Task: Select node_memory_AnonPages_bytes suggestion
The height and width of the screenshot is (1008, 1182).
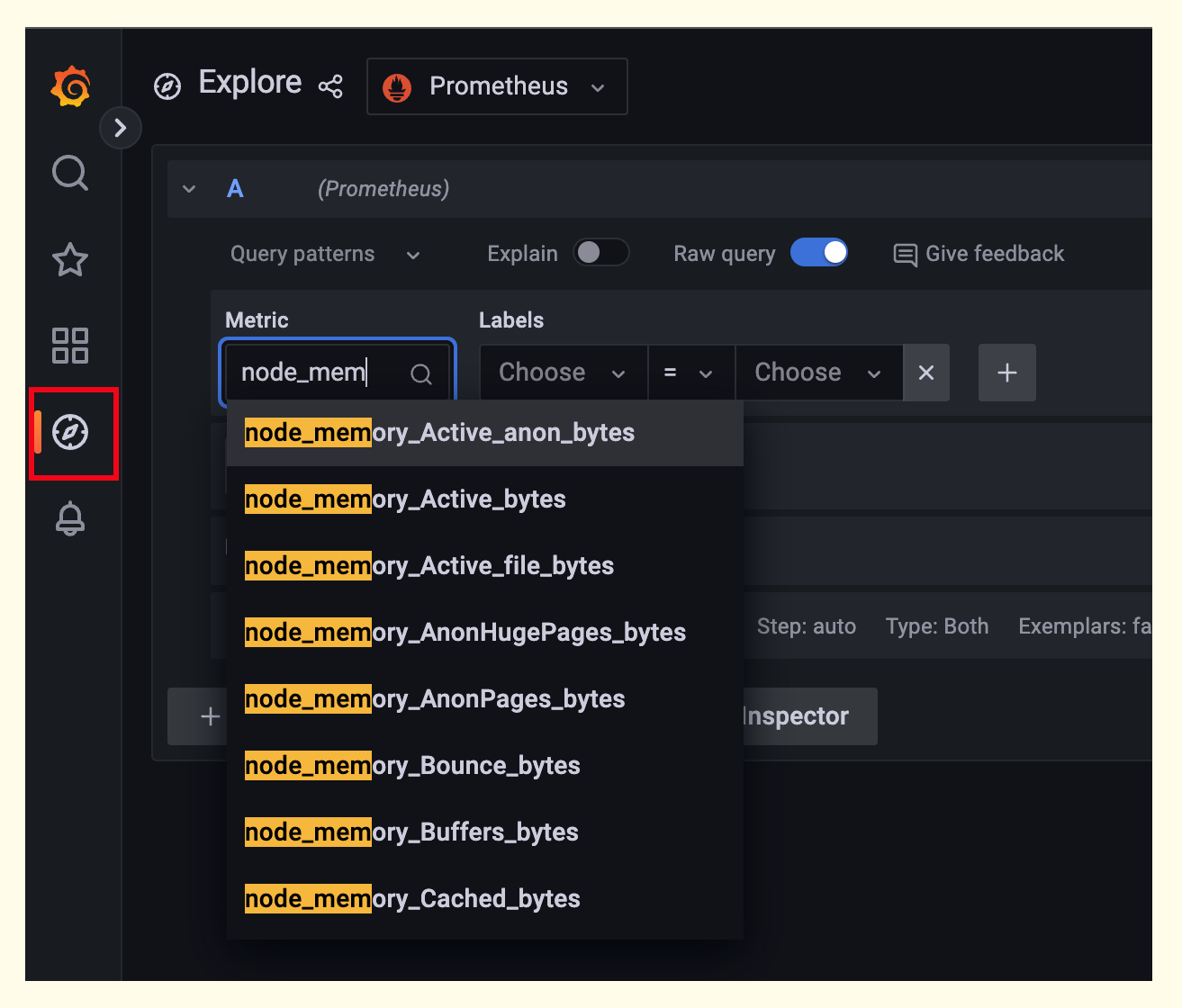Action: 485,699
